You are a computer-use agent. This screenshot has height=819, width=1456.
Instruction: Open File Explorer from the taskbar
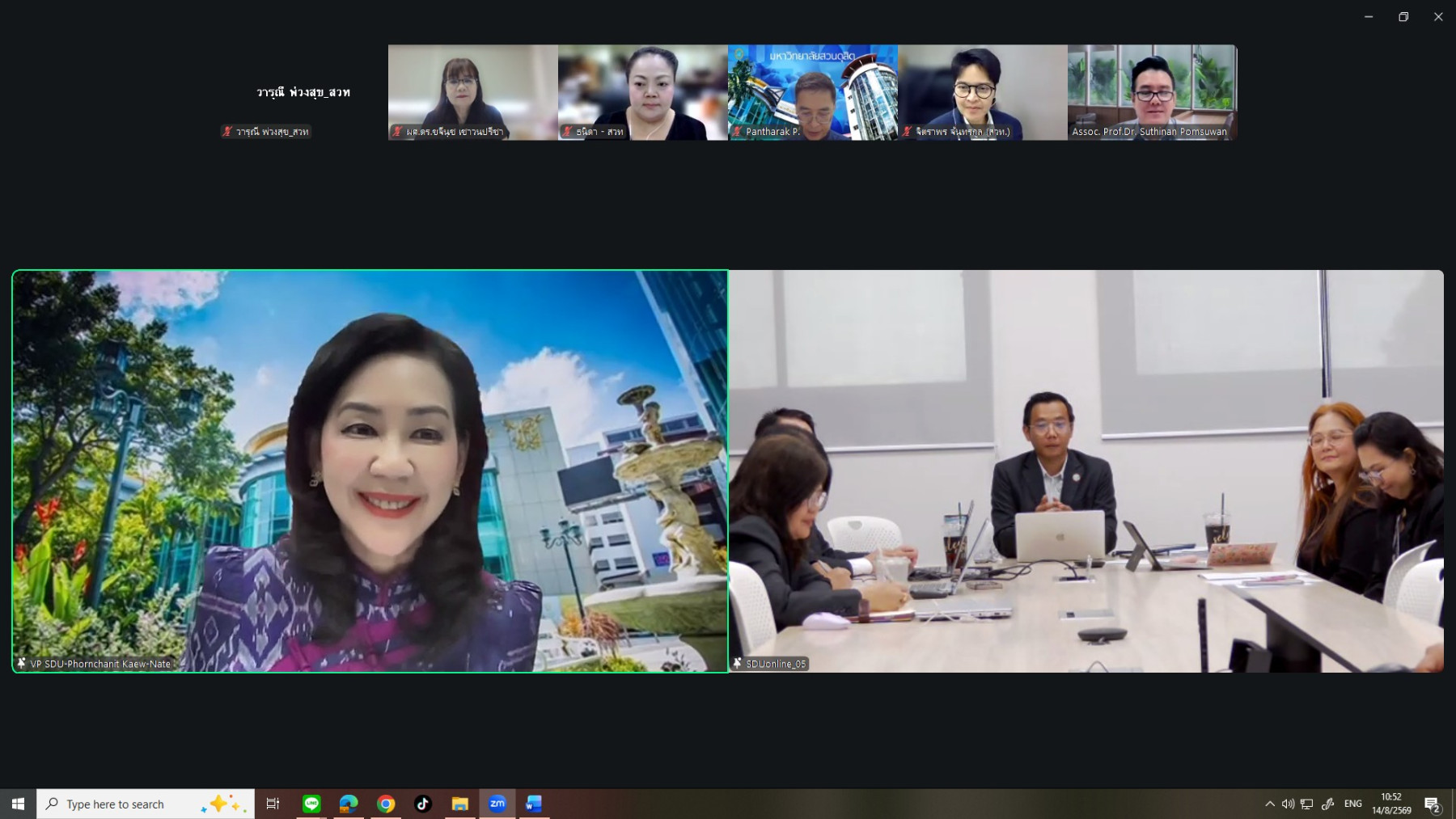click(x=460, y=804)
